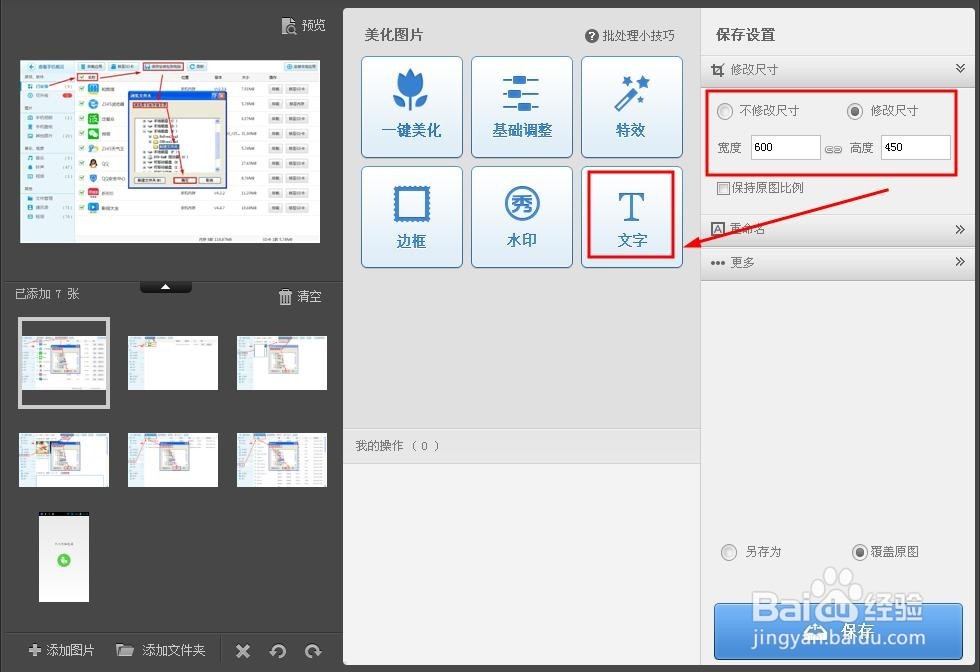
Task: Click the undo arrow in the bottom toolbar
Action: click(x=278, y=650)
